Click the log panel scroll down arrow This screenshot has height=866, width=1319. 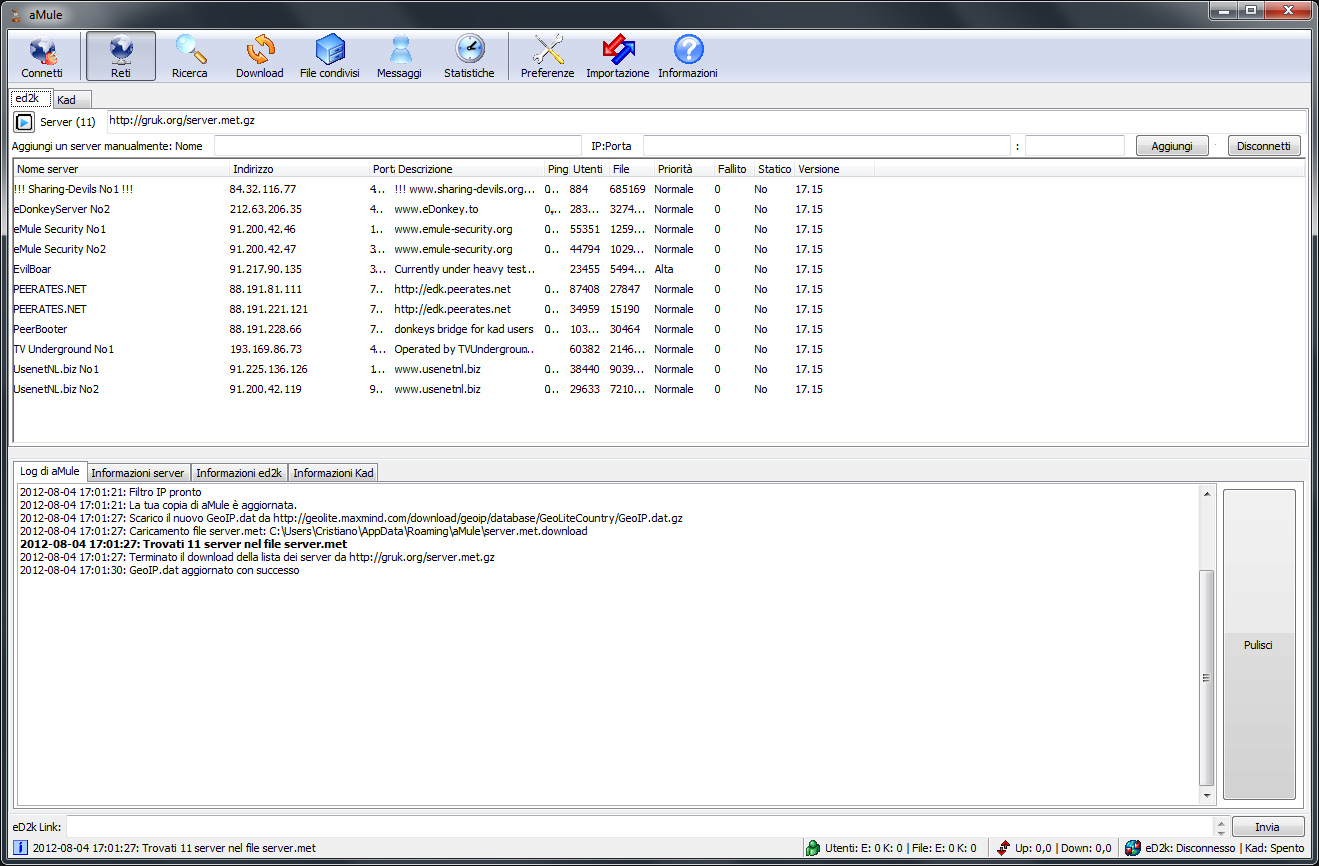point(1207,796)
